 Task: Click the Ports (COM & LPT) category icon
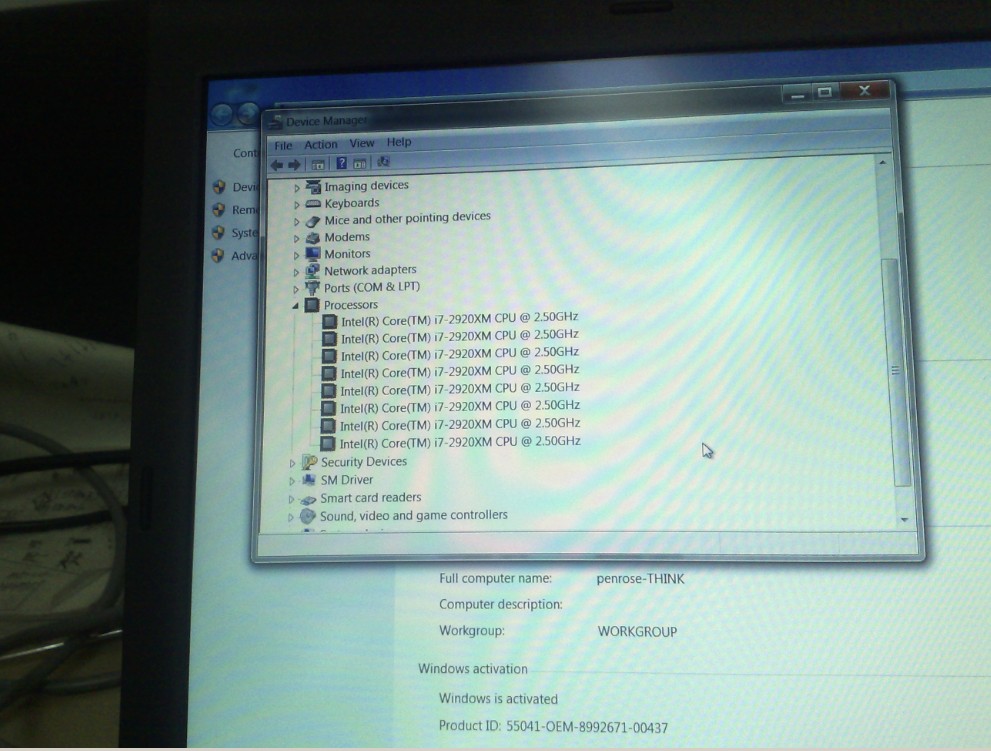tap(312, 288)
